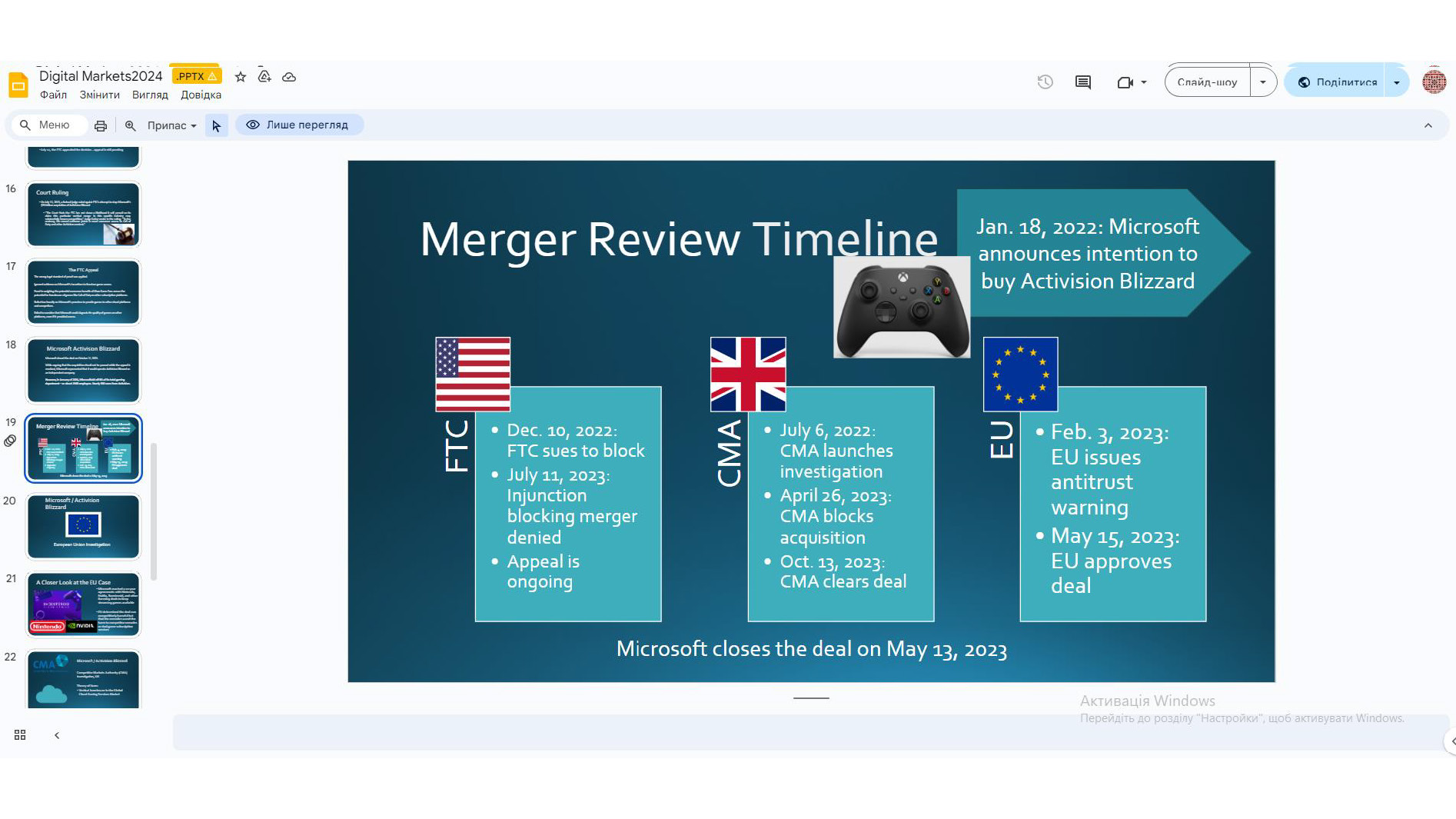This screenshot has width=1456, height=819.
Task: Click 'Microsoft closes the deal' footer text
Action: pos(811,649)
